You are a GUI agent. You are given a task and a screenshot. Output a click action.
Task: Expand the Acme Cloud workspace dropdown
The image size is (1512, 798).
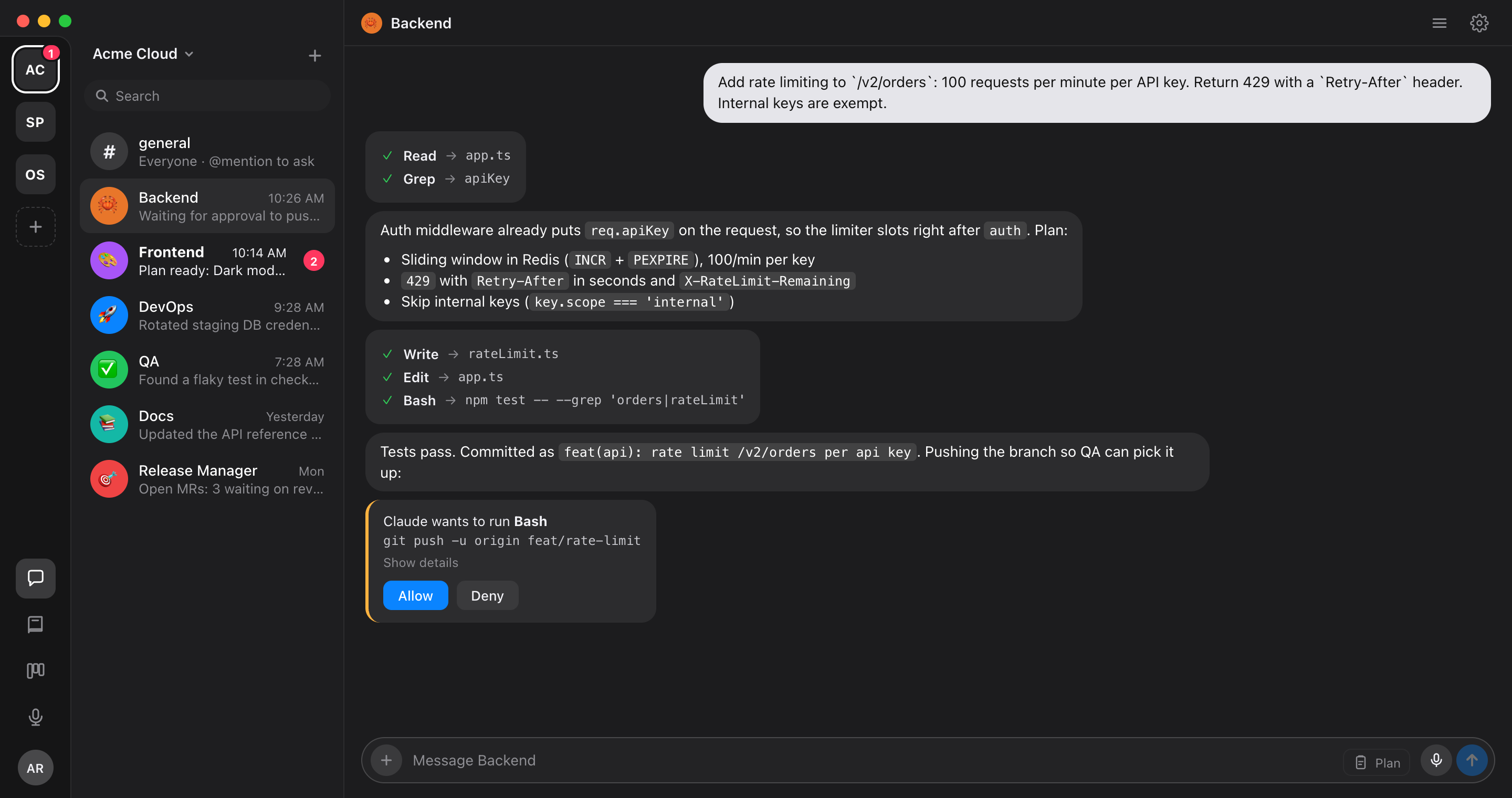click(143, 54)
